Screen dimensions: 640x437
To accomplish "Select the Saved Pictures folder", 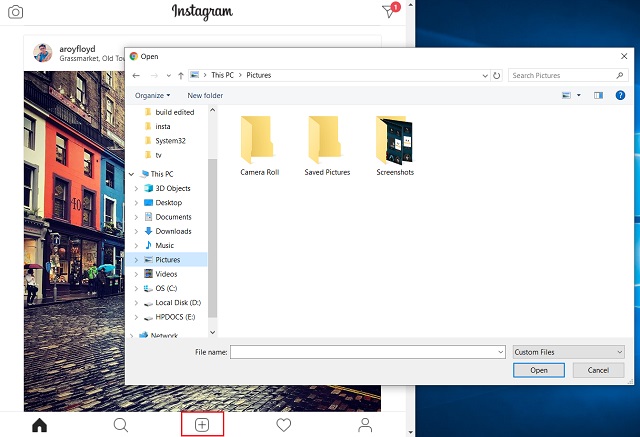I will click(x=327, y=145).
